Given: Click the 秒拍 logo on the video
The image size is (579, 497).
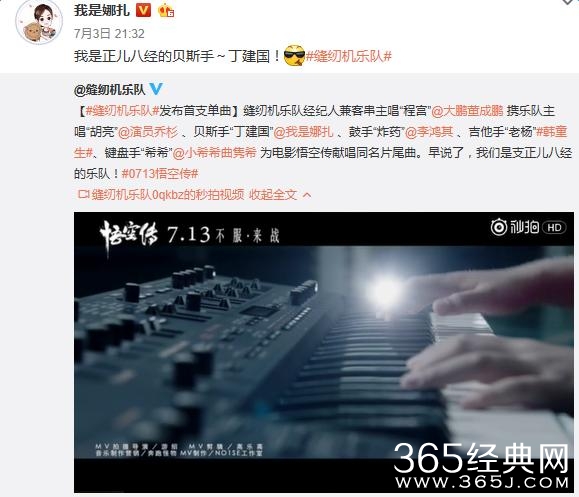Looking at the screenshot, I should click(514, 227).
